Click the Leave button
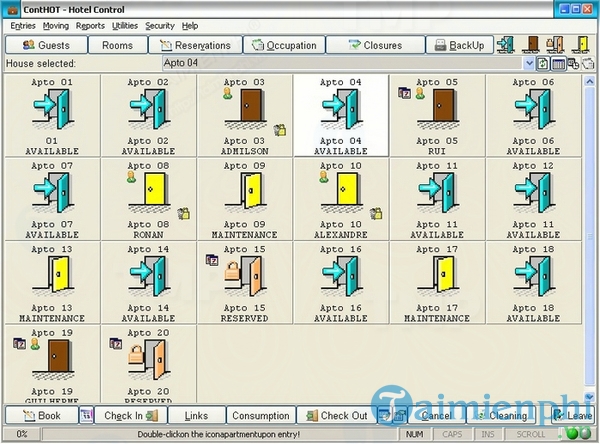This screenshot has height=444, width=600. [573, 415]
